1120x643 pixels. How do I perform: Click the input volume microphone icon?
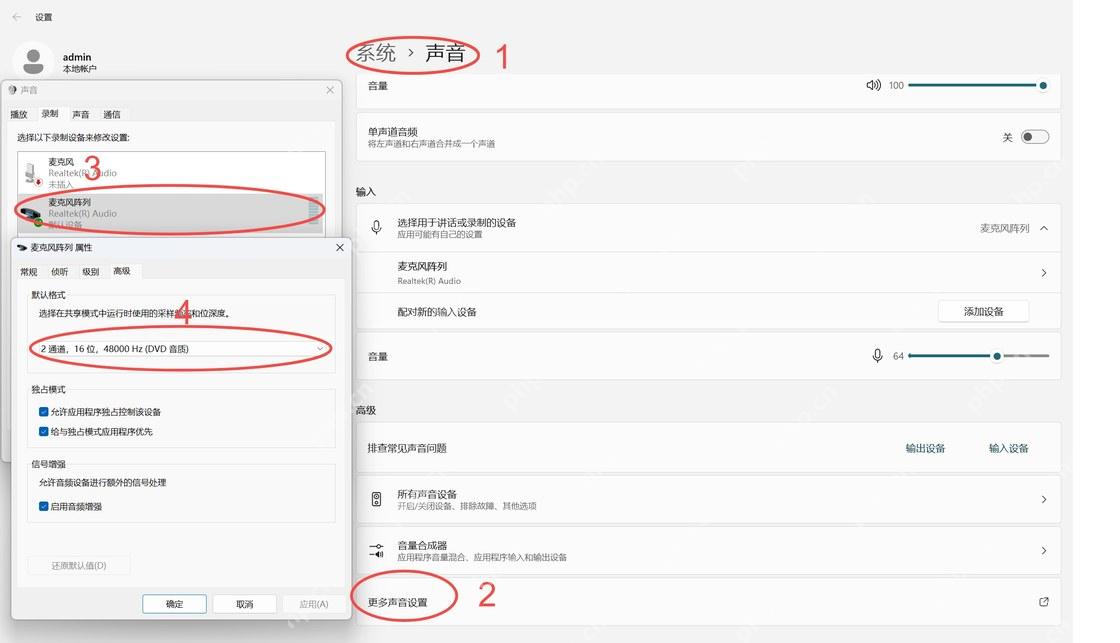(877, 356)
